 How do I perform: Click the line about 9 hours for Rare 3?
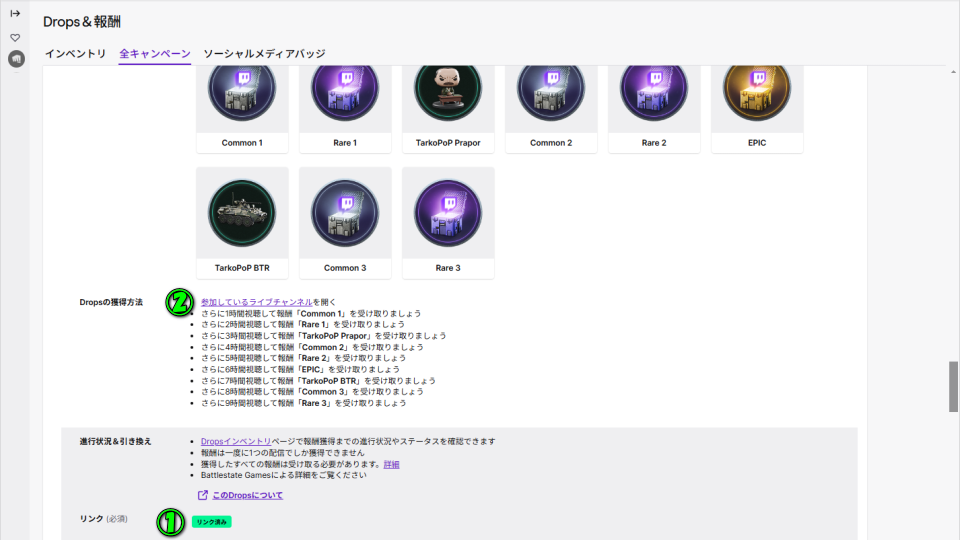(304, 403)
